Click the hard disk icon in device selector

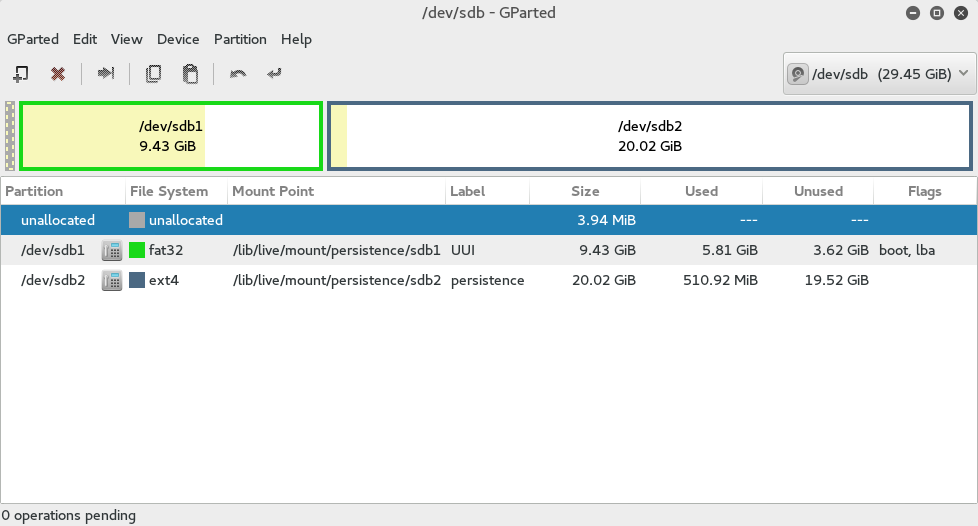click(x=798, y=74)
